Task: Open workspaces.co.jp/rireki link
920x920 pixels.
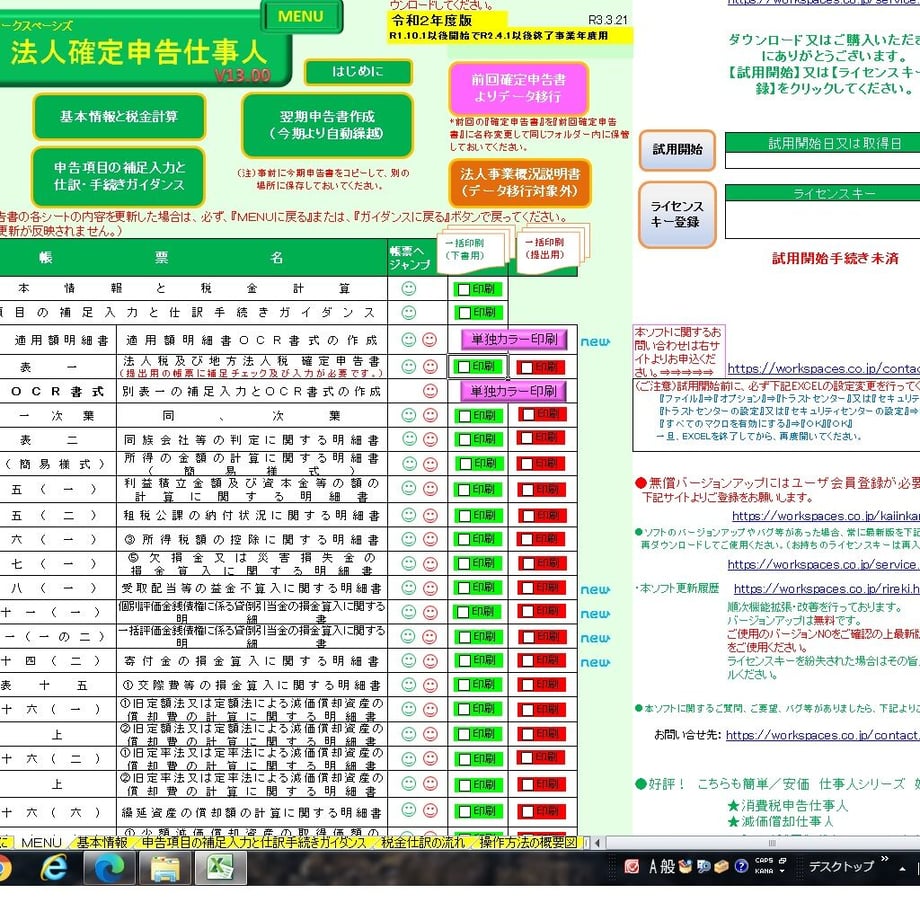Action: pyautogui.click(x=826, y=588)
